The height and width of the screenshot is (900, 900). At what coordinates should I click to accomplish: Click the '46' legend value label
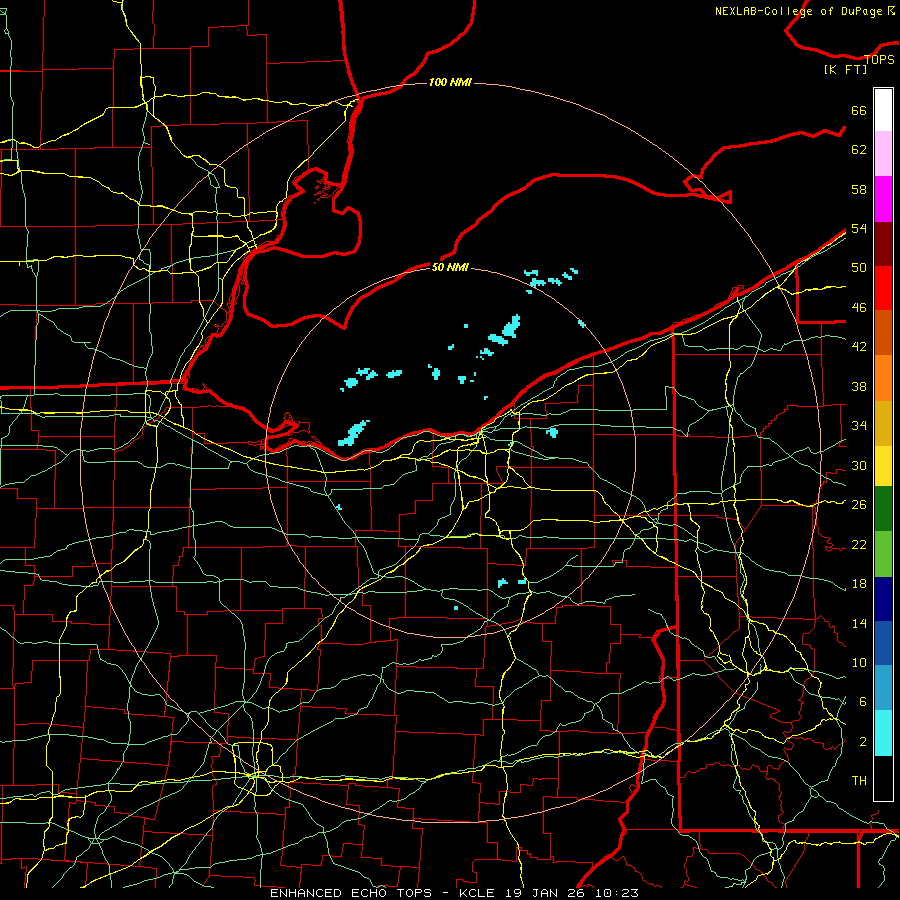[x=859, y=307]
